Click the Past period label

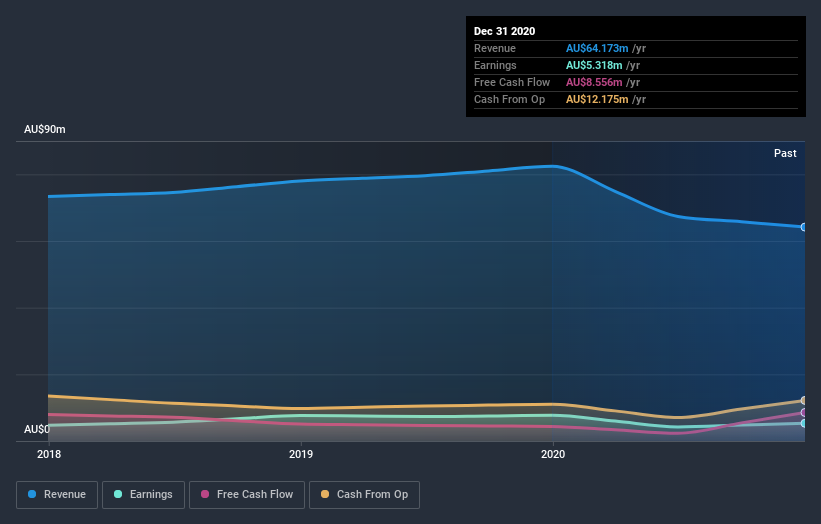(x=785, y=153)
